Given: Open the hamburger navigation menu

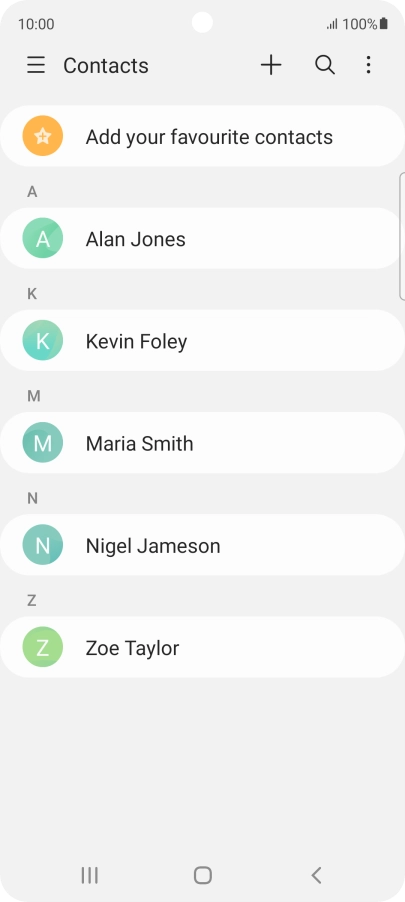Looking at the screenshot, I should 36,65.
